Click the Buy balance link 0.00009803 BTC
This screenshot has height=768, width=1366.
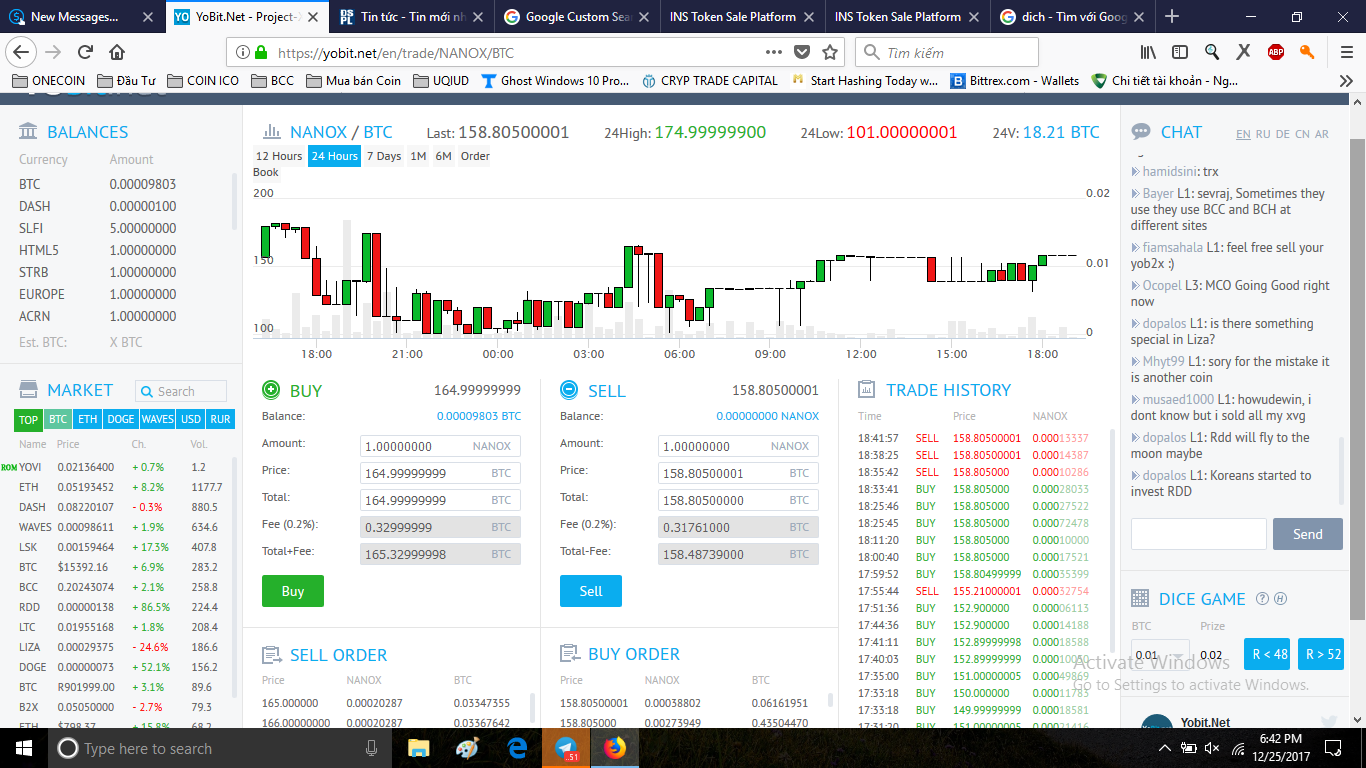pos(479,416)
